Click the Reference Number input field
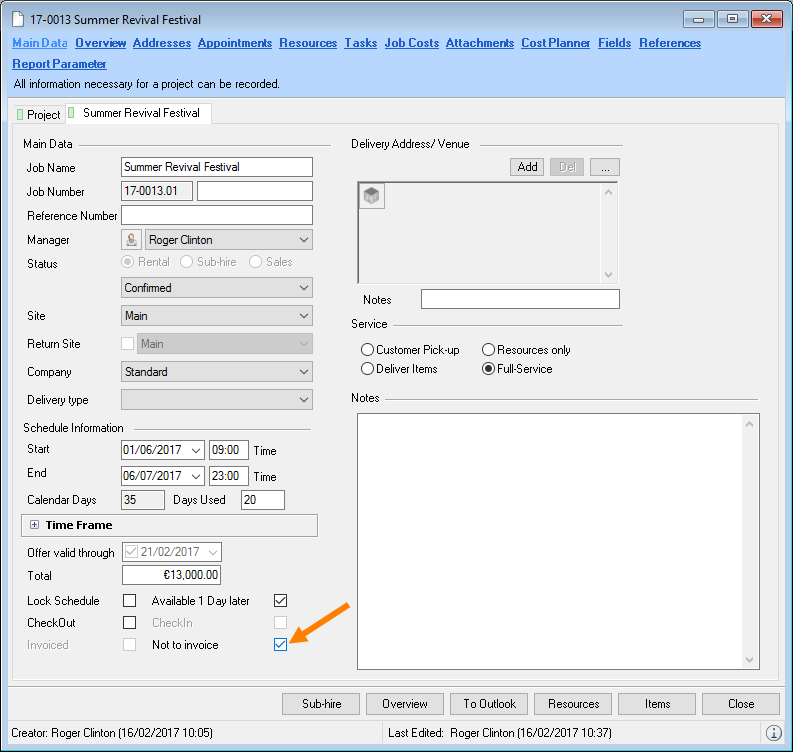 (216, 215)
